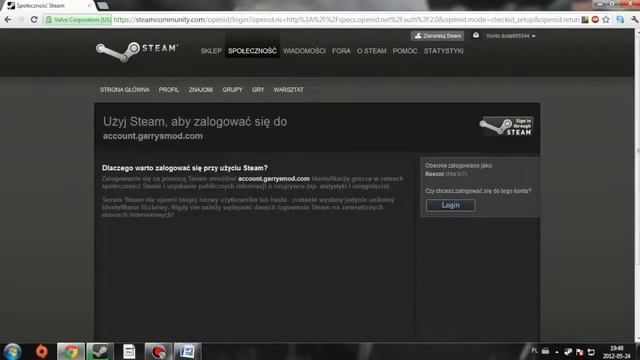Click the Steam tray icon
Screen dimensions: 640x360
point(568,351)
